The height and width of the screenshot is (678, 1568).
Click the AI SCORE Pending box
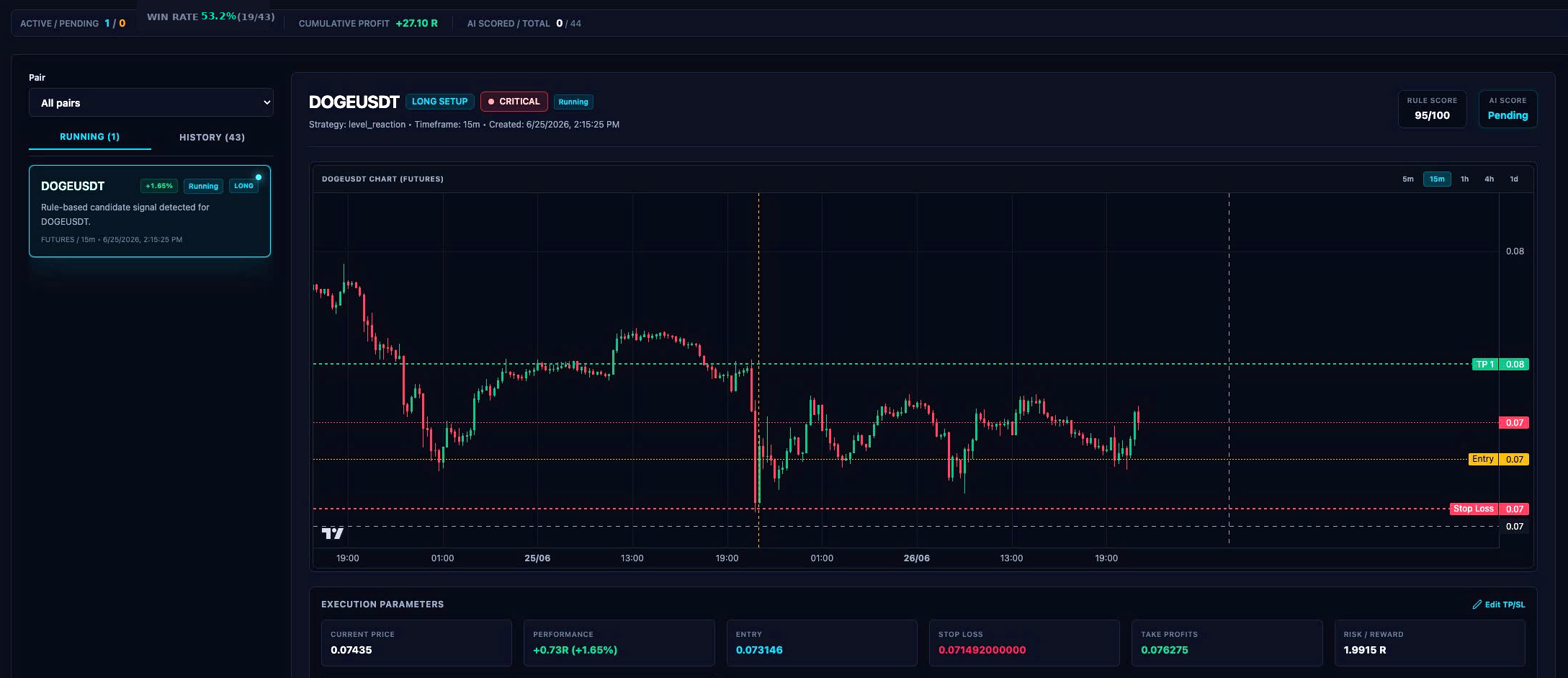pos(1507,109)
